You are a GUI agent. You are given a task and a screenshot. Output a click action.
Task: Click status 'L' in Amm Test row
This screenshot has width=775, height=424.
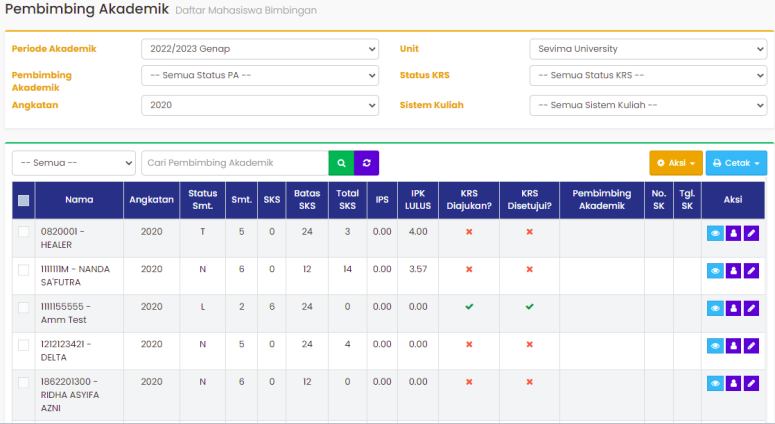pos(203,307)
